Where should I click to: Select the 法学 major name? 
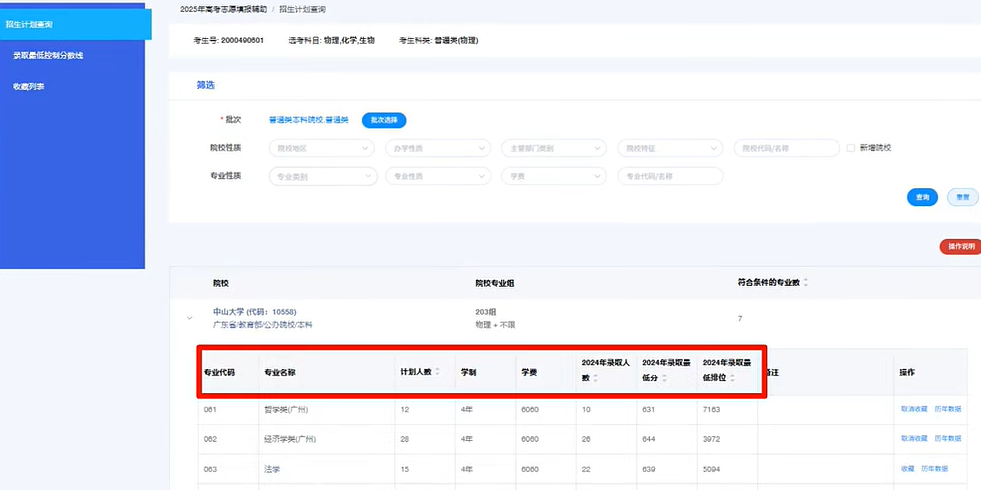272,469
